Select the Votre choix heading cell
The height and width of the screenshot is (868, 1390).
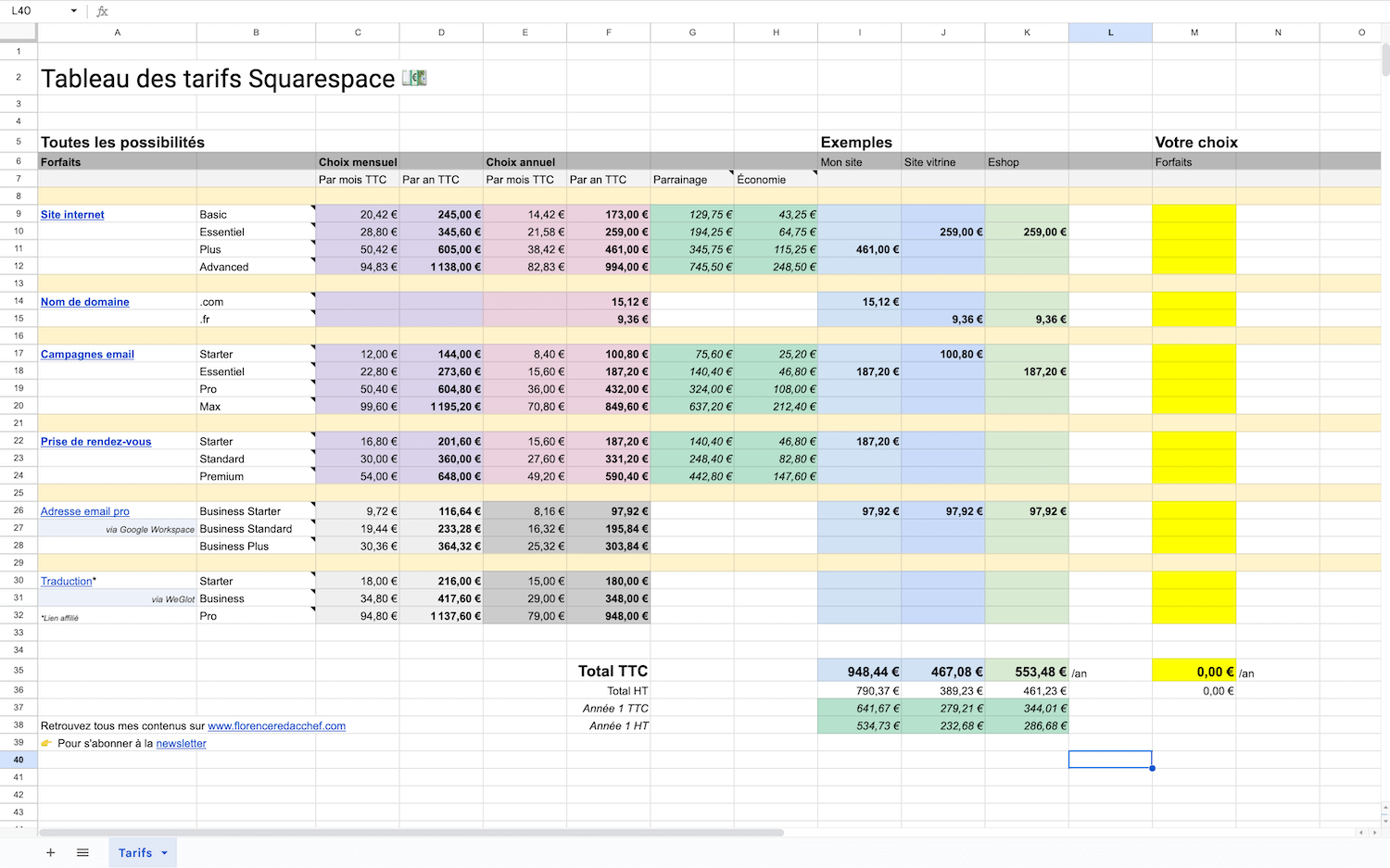pyautogui.click(x=1194, y=142)
